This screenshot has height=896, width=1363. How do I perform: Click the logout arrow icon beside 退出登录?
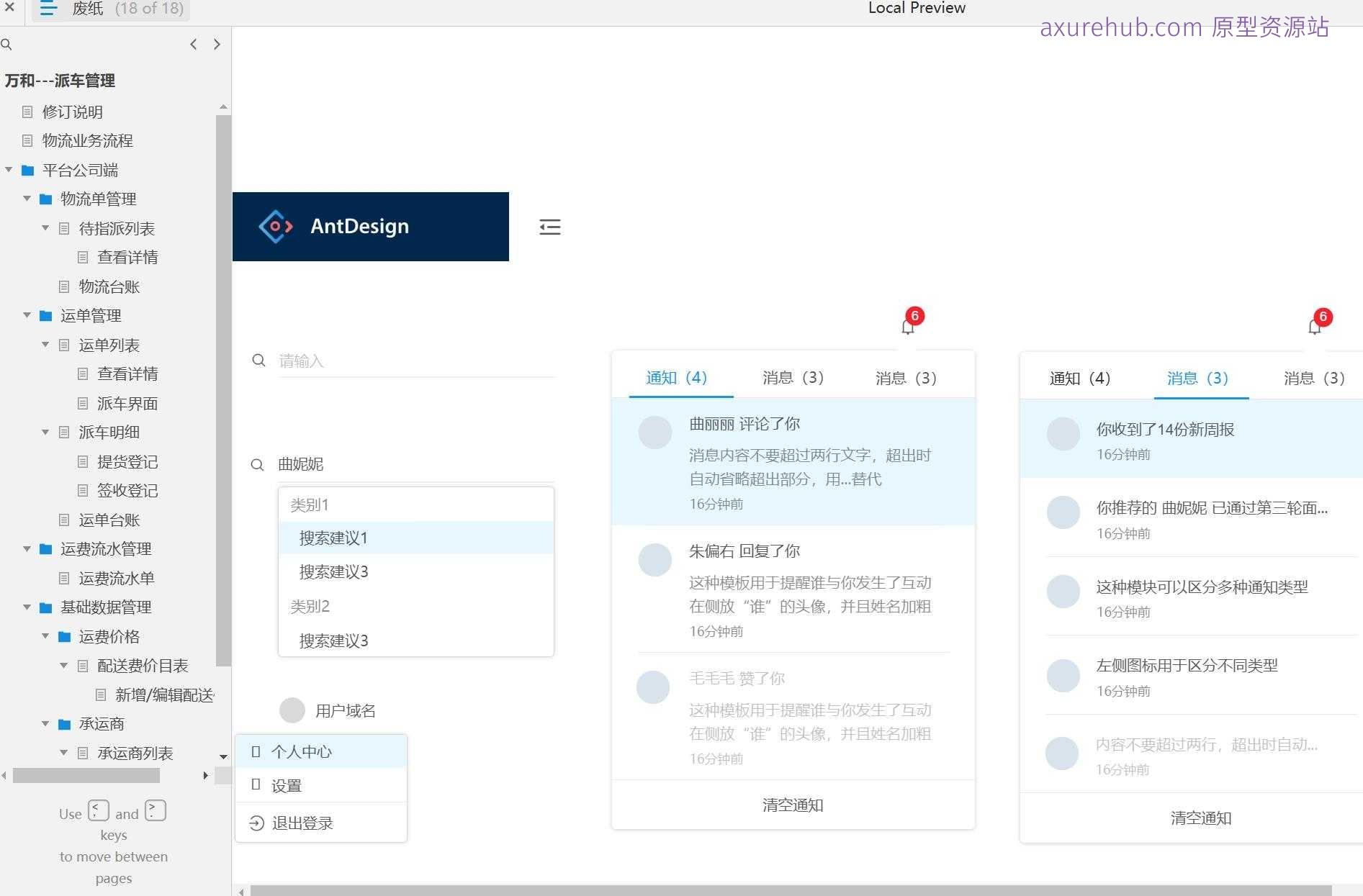[x=257, y=823]
